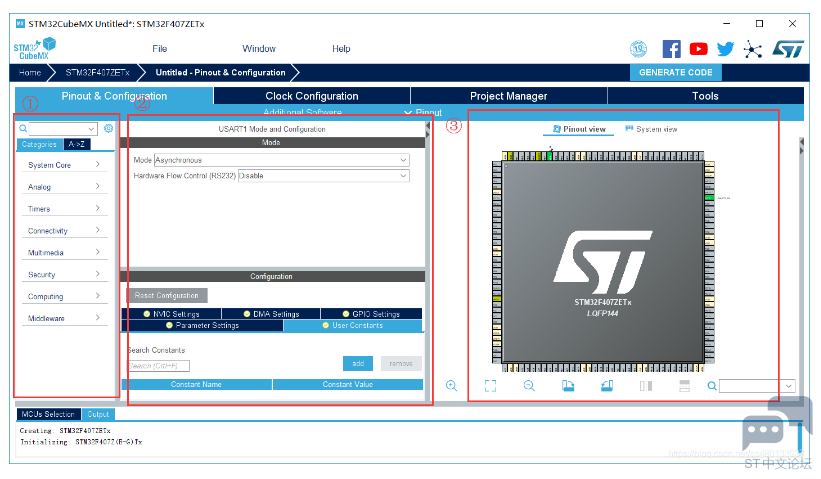821x479 pixels.
Task: Open the ST YouTube channel icon
Action: pyautogui.click(x=698, y=49)
